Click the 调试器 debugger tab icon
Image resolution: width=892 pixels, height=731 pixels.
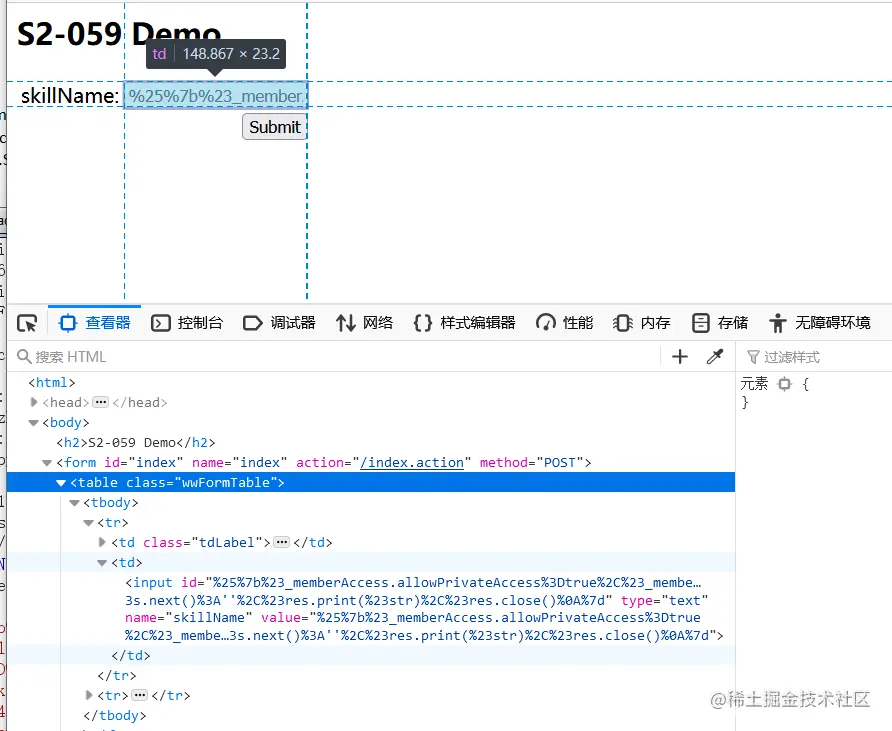pyautogui.click(x=253, y=323)
